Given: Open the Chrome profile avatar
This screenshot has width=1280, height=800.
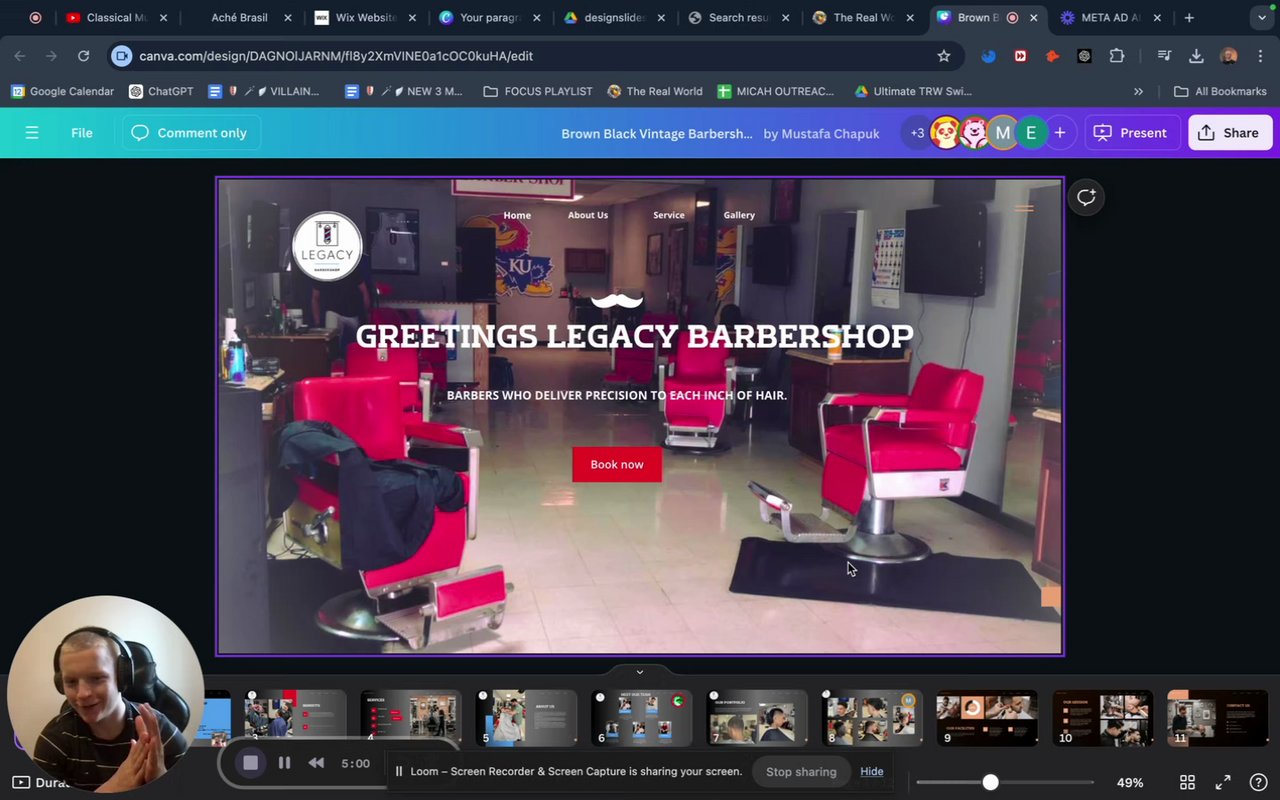Looking at the screenshot, I should click(1229, 56).
